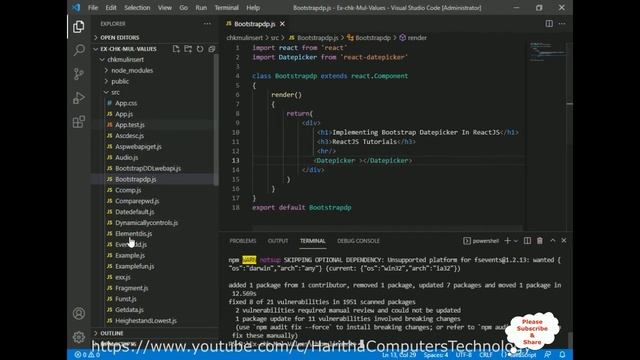This screenshot has width=640, height=360.
Task: Open the Extensions view
Action: tap(79, 122)
